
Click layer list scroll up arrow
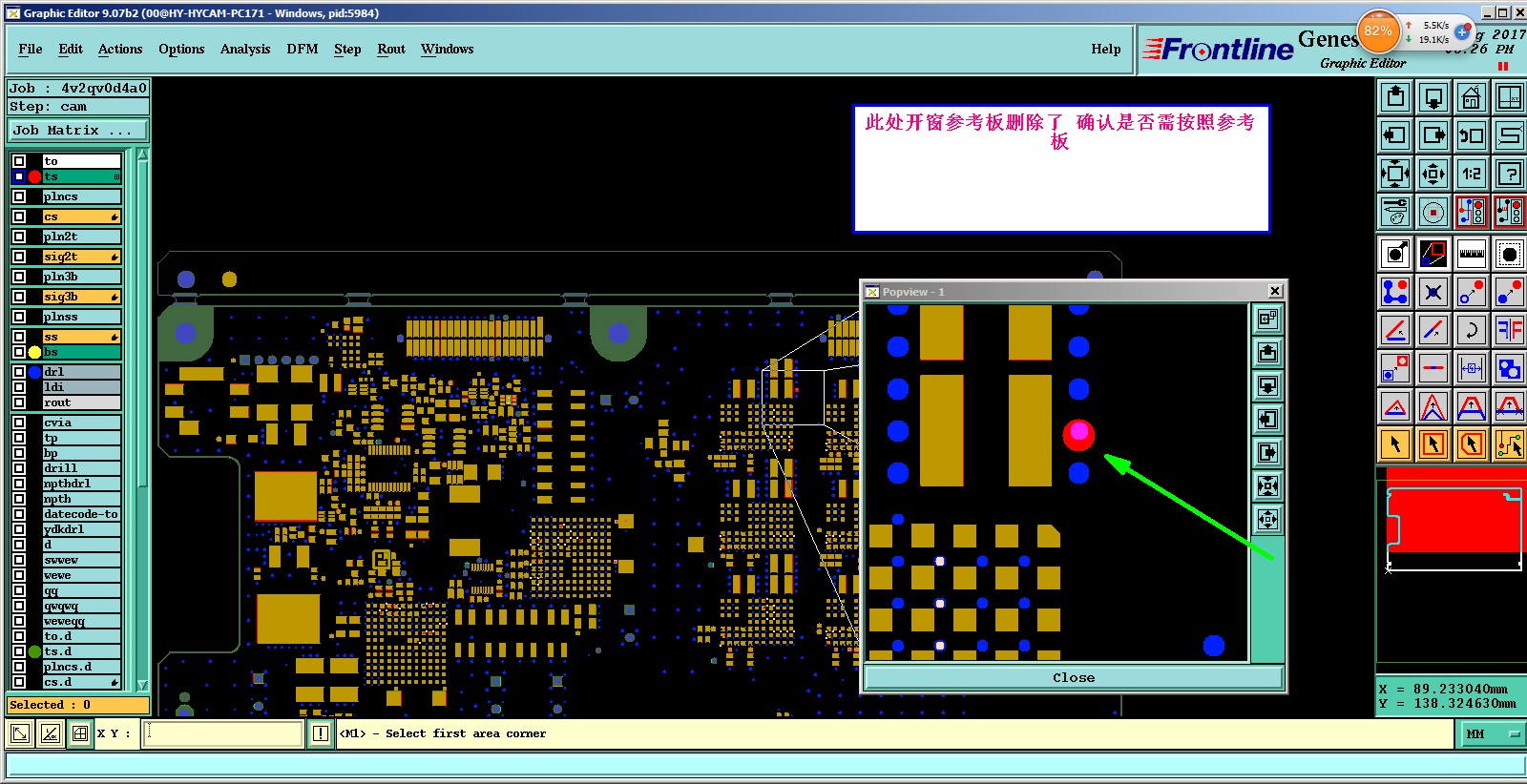tap(142, 155)
